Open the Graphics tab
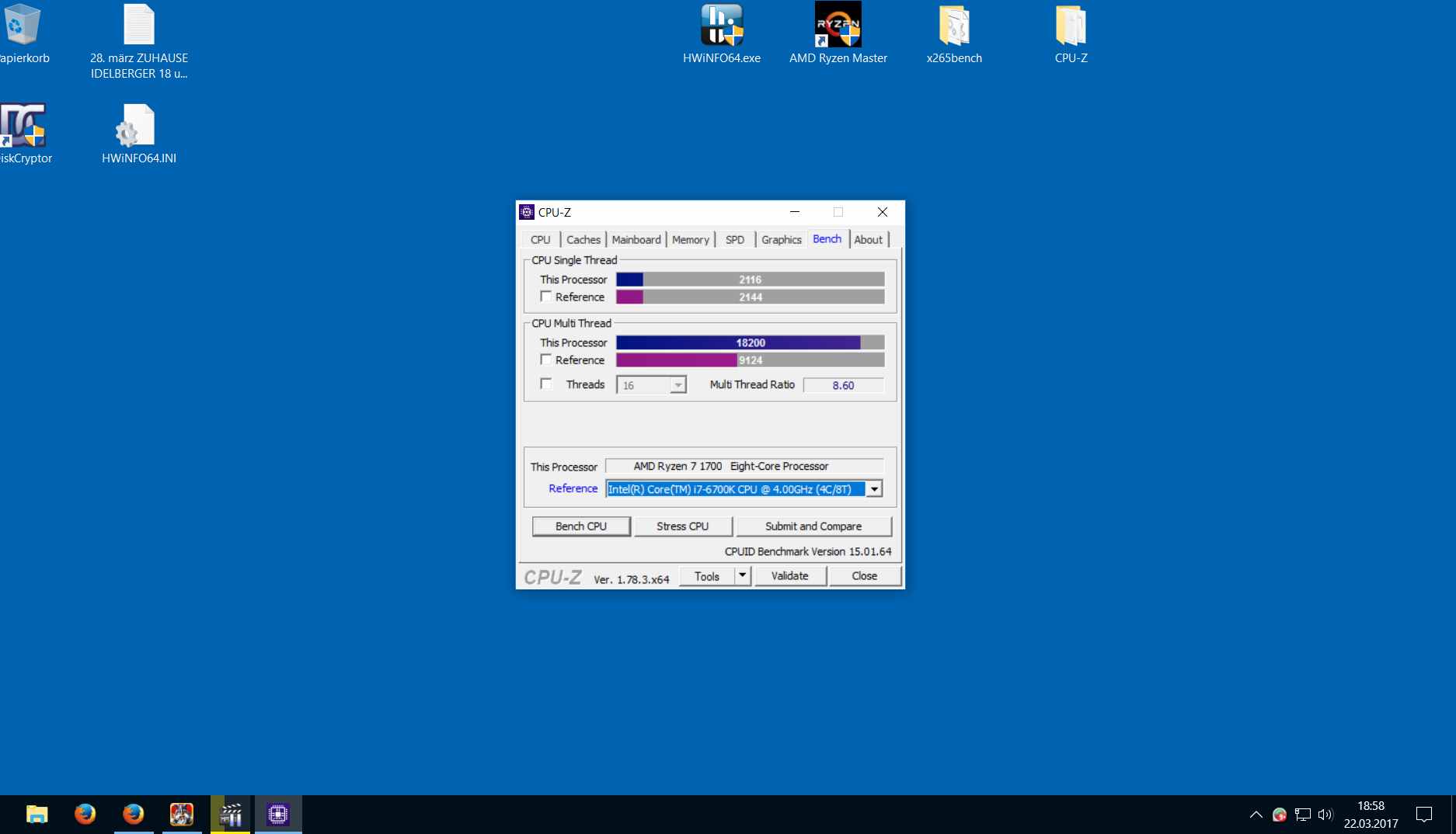Viewport: 1456px width, 834px height. click(x=782, y=240)
